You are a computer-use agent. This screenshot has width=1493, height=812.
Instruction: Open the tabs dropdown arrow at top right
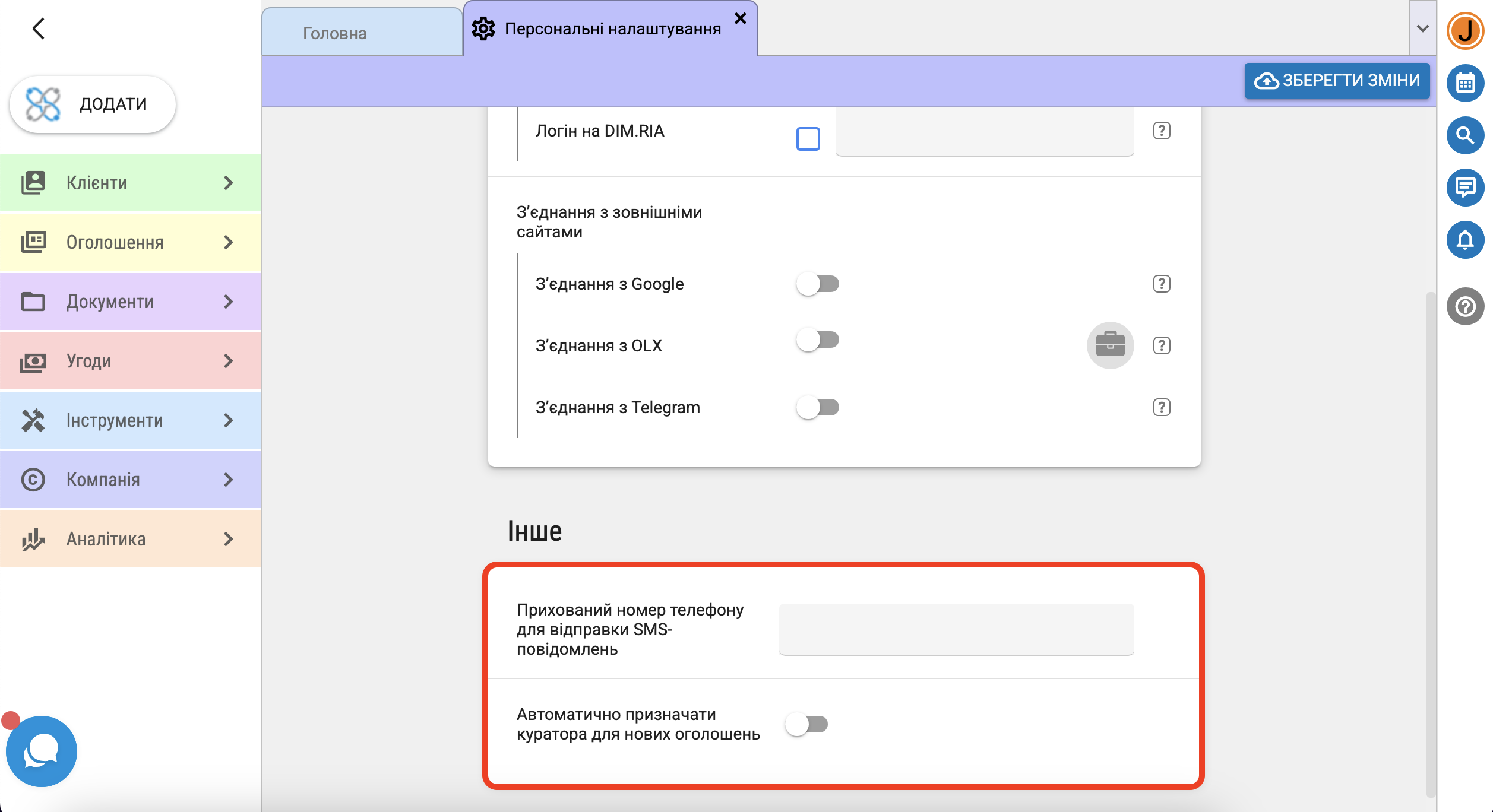1422,28
